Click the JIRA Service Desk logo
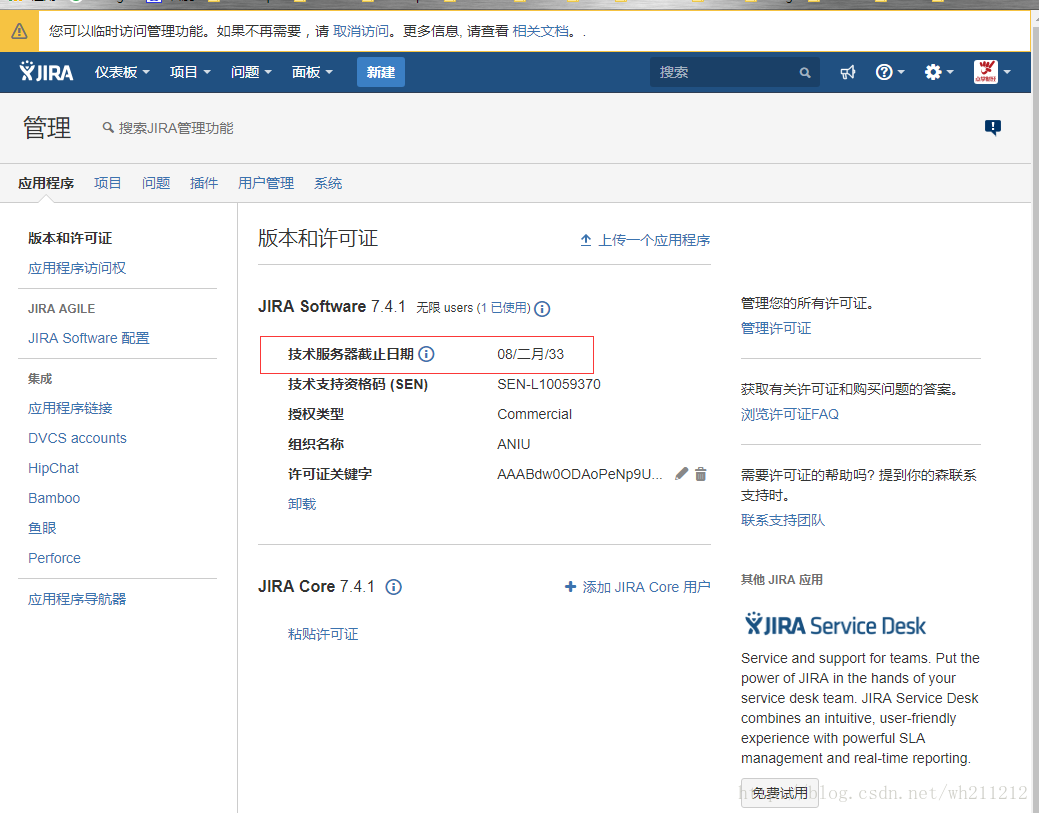Screen dimensions: 1039x813 coord(835,625)
